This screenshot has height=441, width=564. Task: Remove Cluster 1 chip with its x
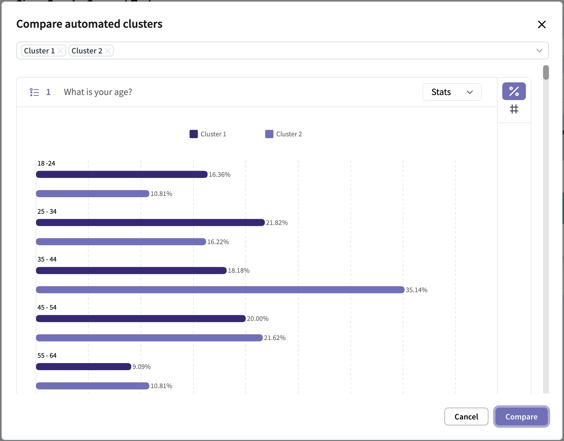click(x=60, y=51)
